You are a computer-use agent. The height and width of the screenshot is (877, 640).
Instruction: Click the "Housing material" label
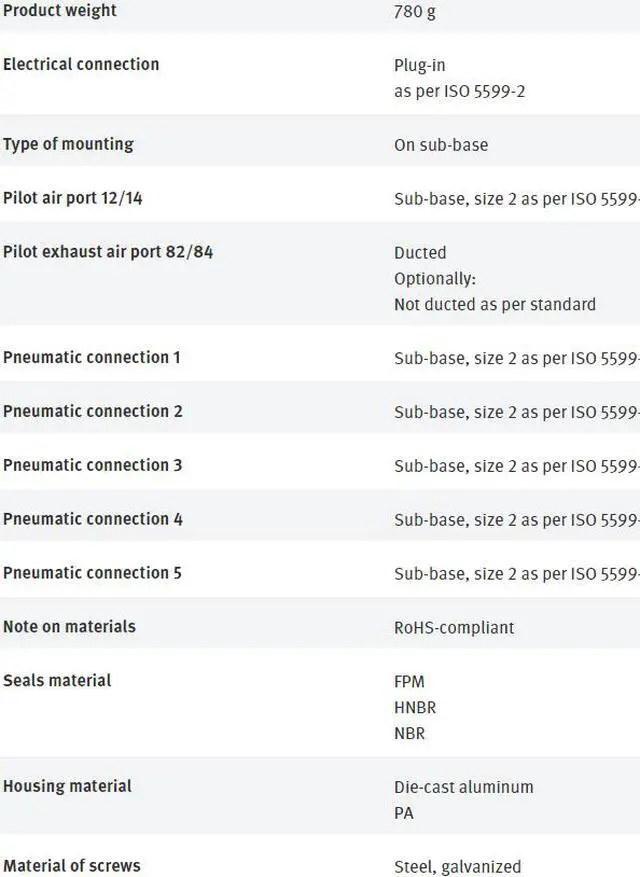pyautogui.click(x=67, y=787)
